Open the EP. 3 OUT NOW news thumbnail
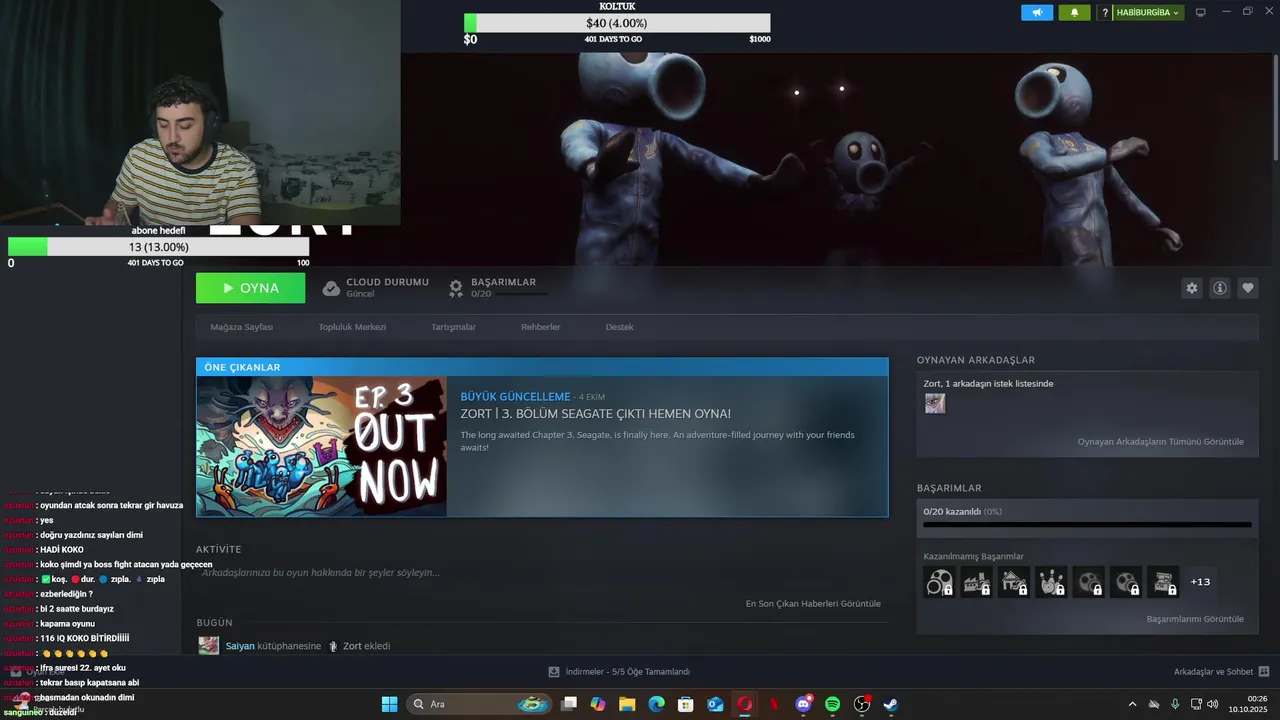The height and width of the screenshot is (720, 1280). (x=322, y=446)
